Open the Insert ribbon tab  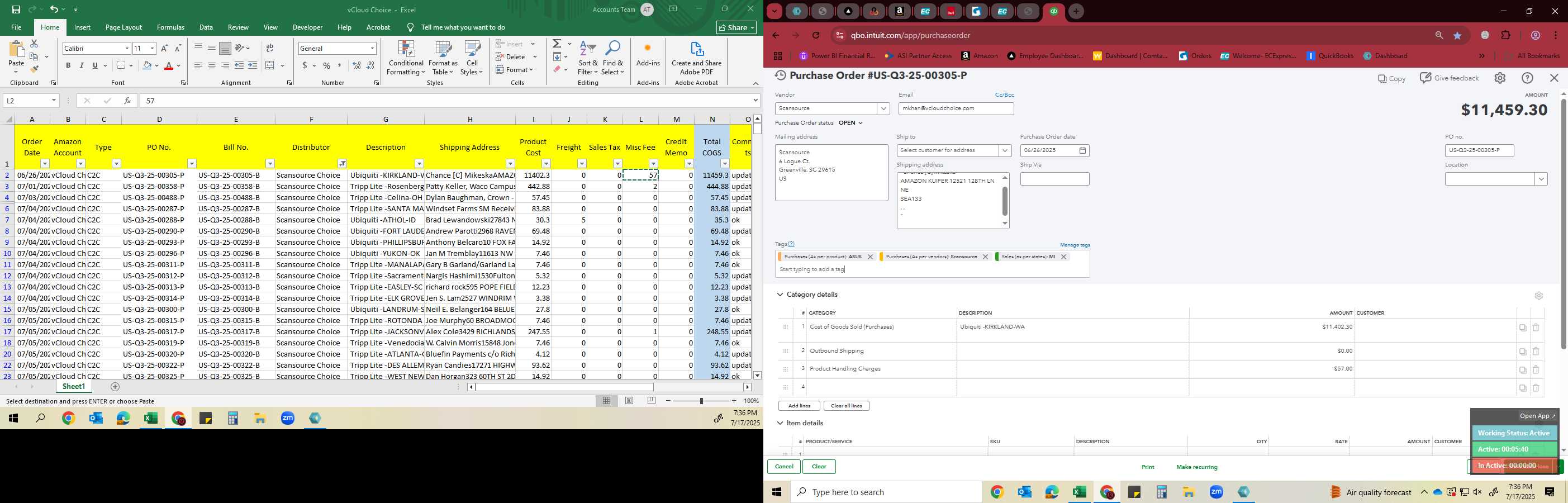pos(82,27)
